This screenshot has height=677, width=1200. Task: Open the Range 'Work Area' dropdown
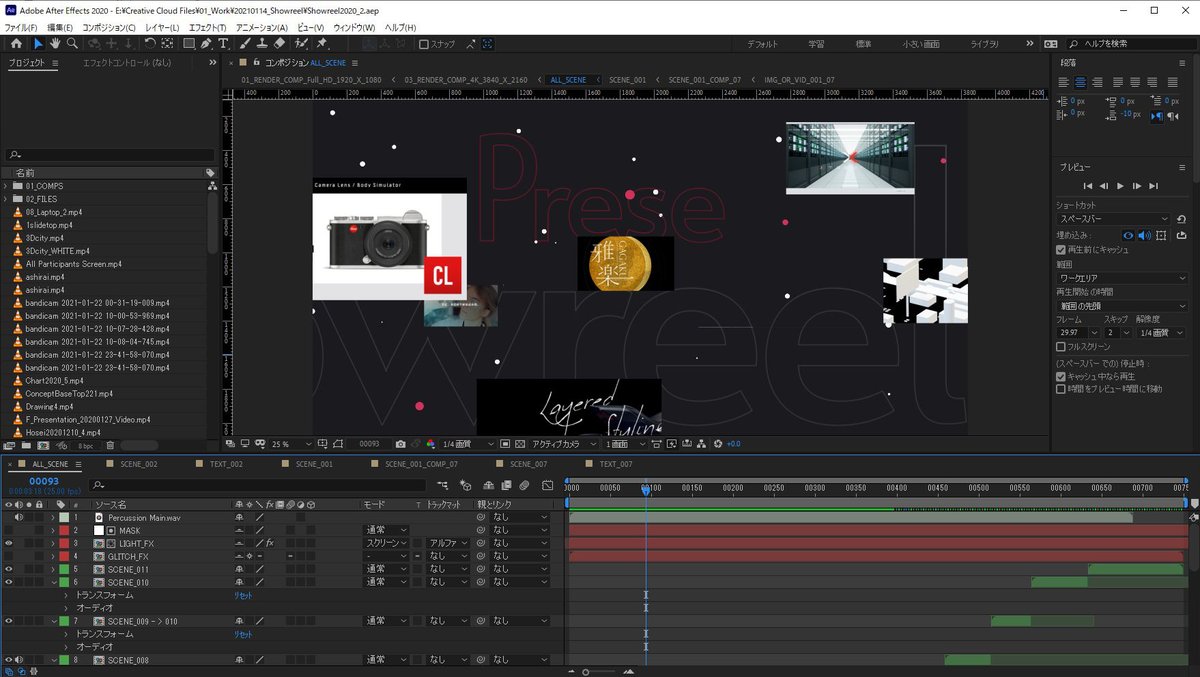1121,278
